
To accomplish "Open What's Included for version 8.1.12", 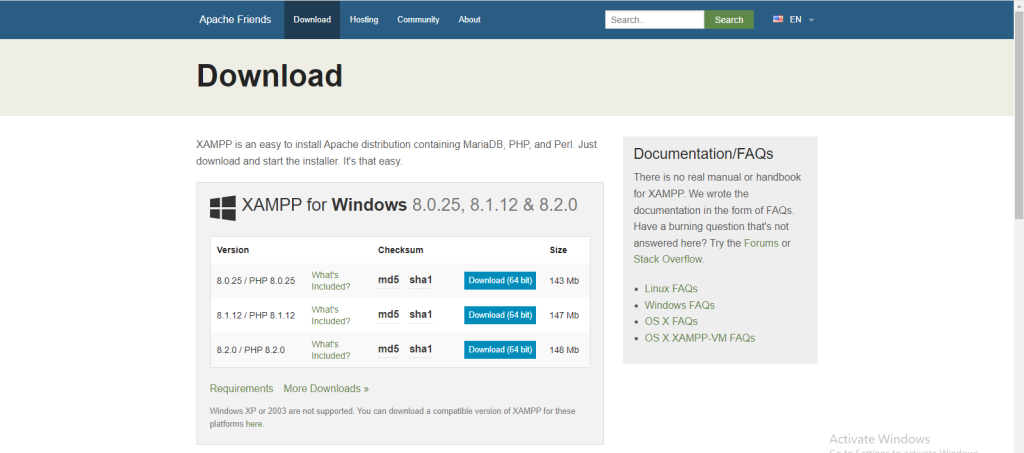I will (x=330, y=315).
